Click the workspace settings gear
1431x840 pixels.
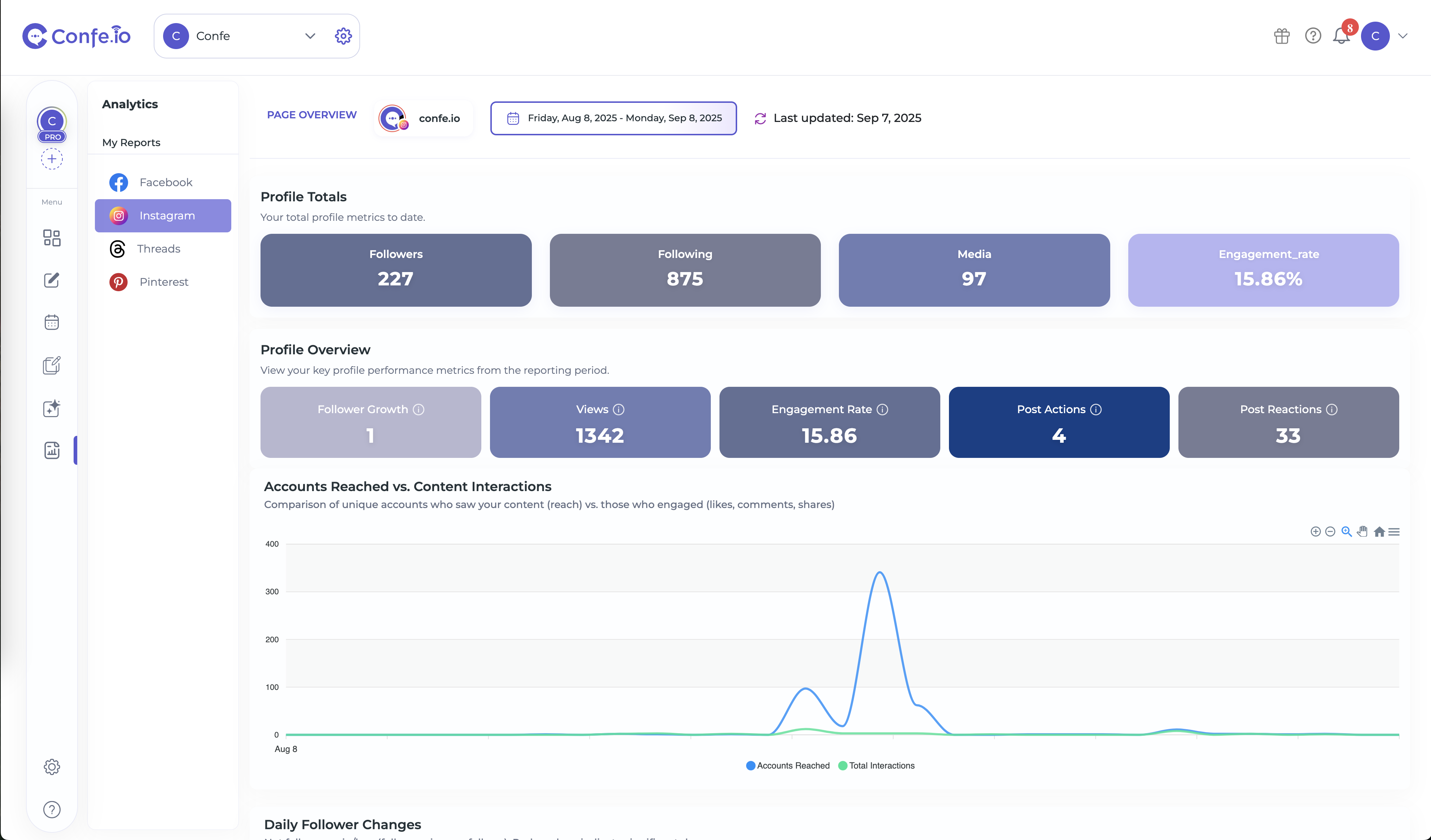343,36
